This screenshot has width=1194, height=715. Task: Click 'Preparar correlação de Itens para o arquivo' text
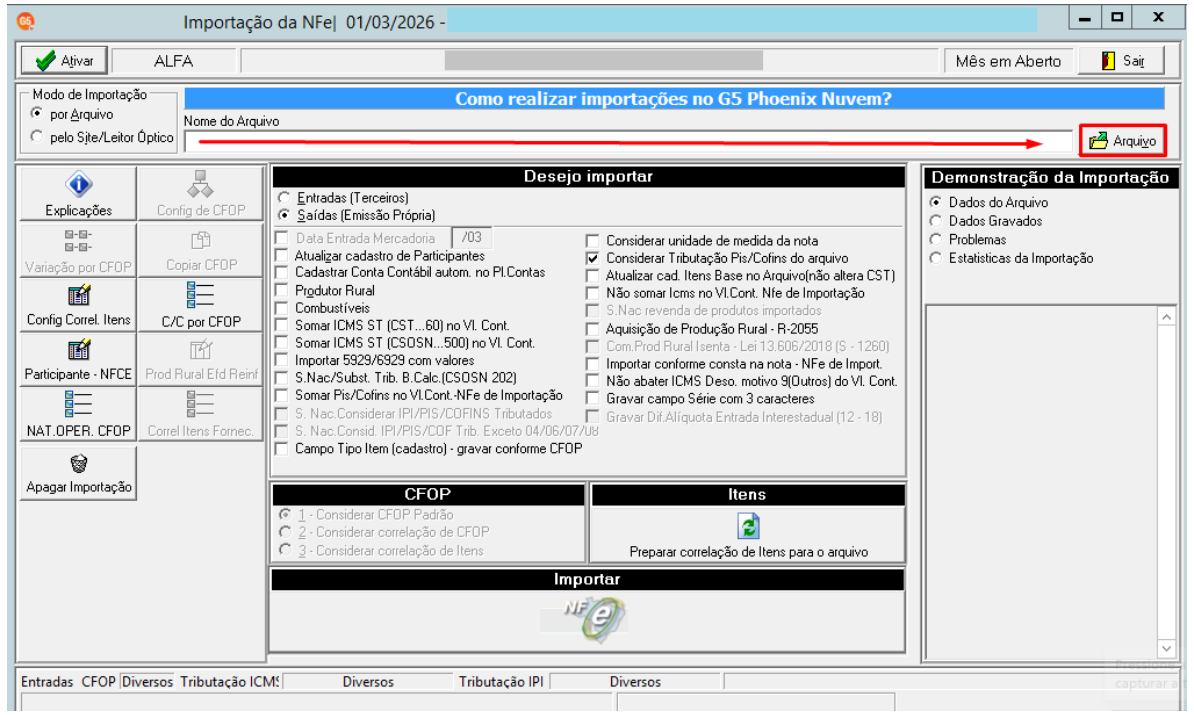click(749, 552)
